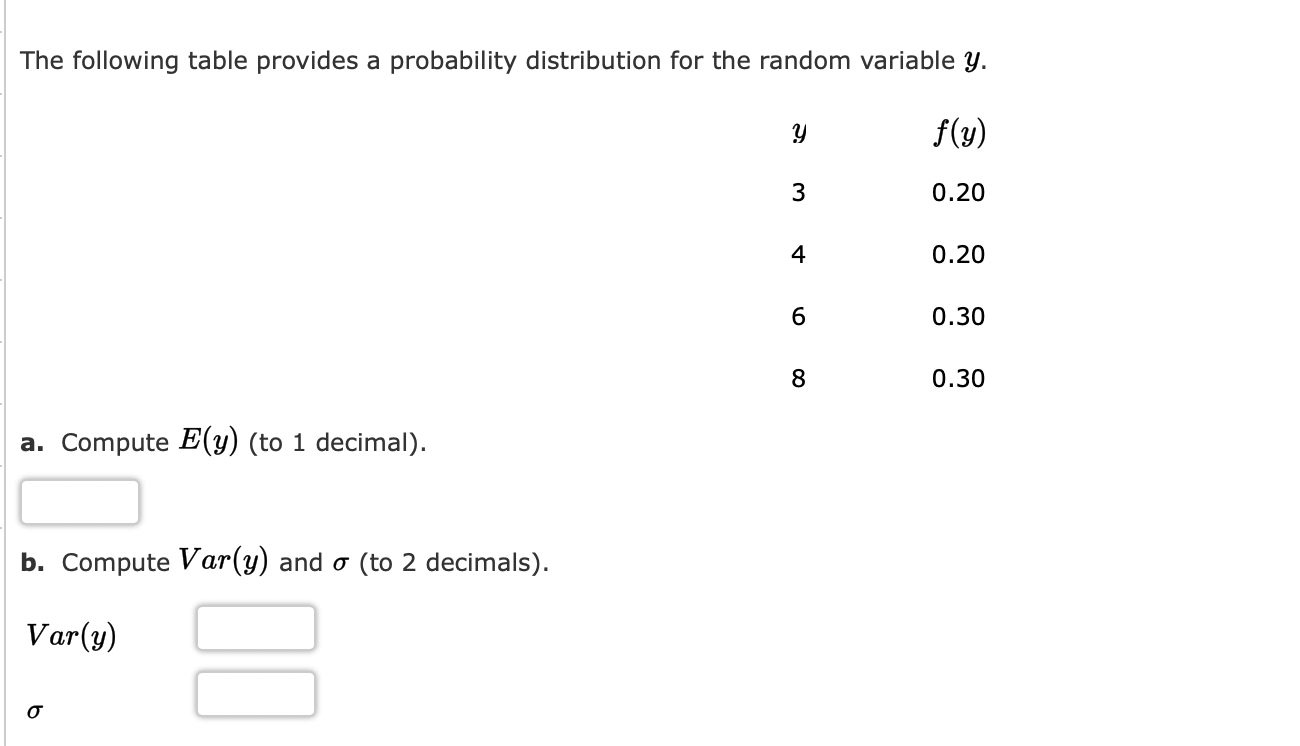Click the 0.30 value next to 8

coord(957,379)
